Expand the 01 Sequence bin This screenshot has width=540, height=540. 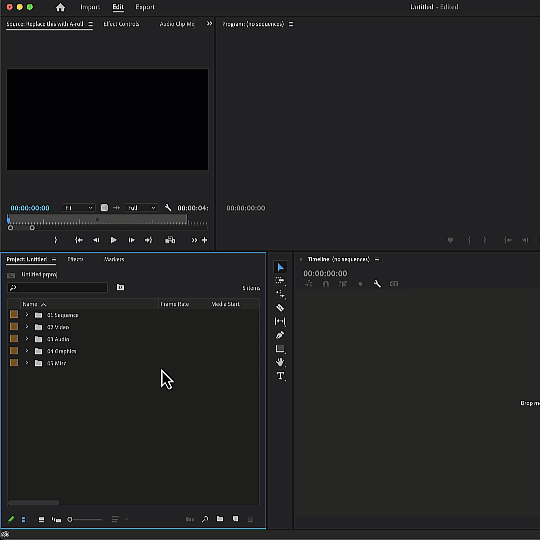27,315
